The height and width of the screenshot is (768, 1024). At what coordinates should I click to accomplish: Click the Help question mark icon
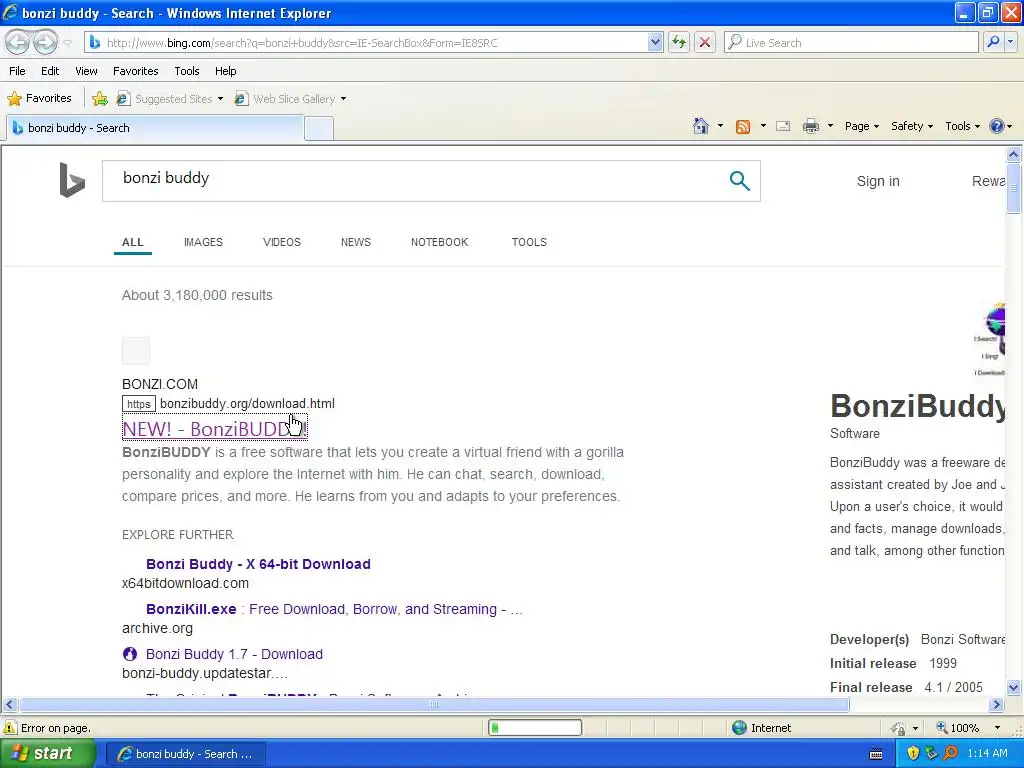tap(997, 126)
